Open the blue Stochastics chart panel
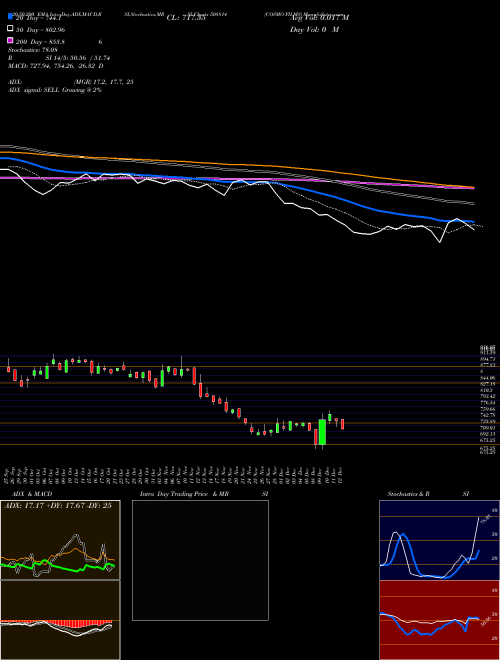500x660 pixels. point(439,540)
